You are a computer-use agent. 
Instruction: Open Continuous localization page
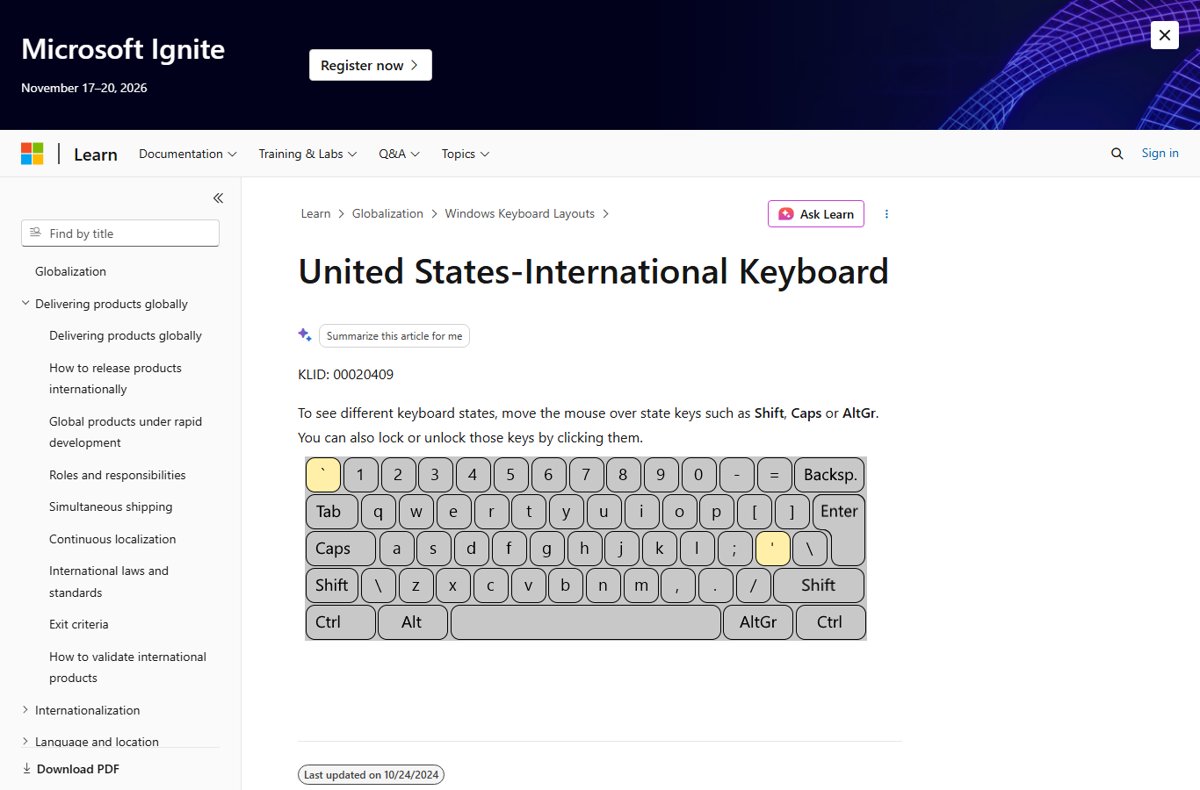pyautogui.click(x=112, y=539)
